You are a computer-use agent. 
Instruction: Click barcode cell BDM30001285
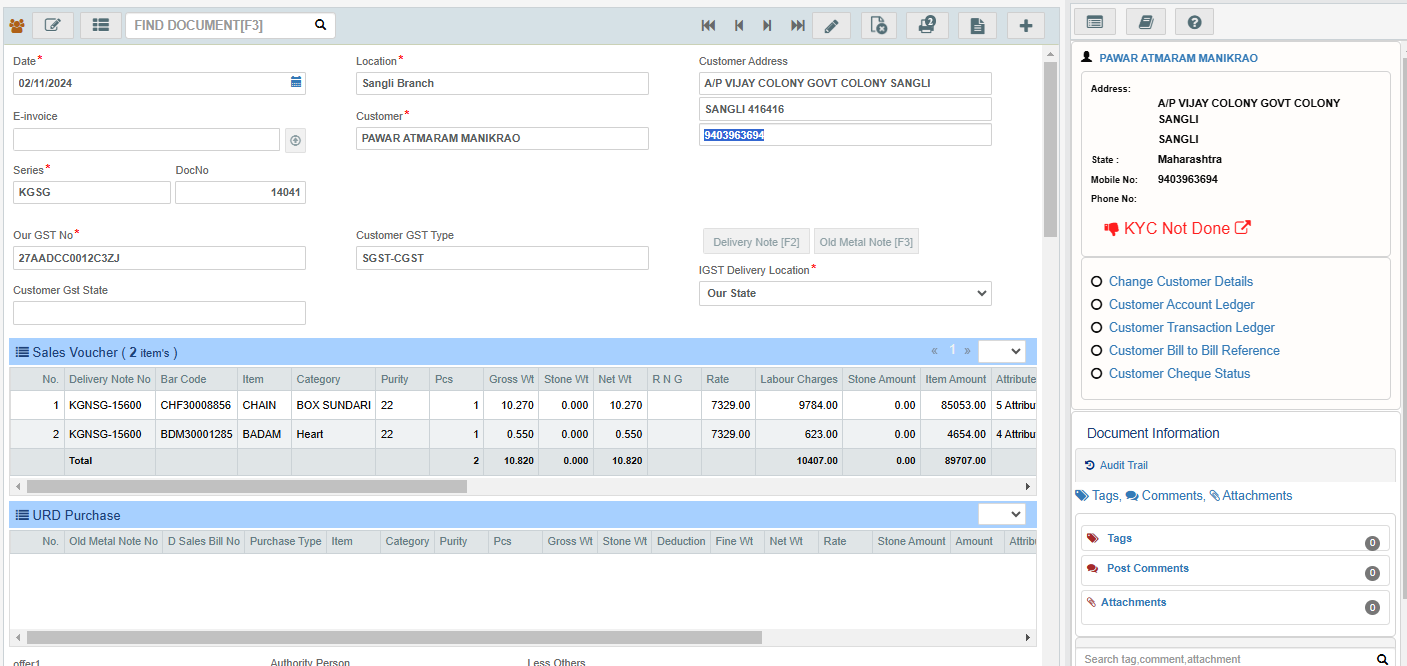(x=196, y=434)
